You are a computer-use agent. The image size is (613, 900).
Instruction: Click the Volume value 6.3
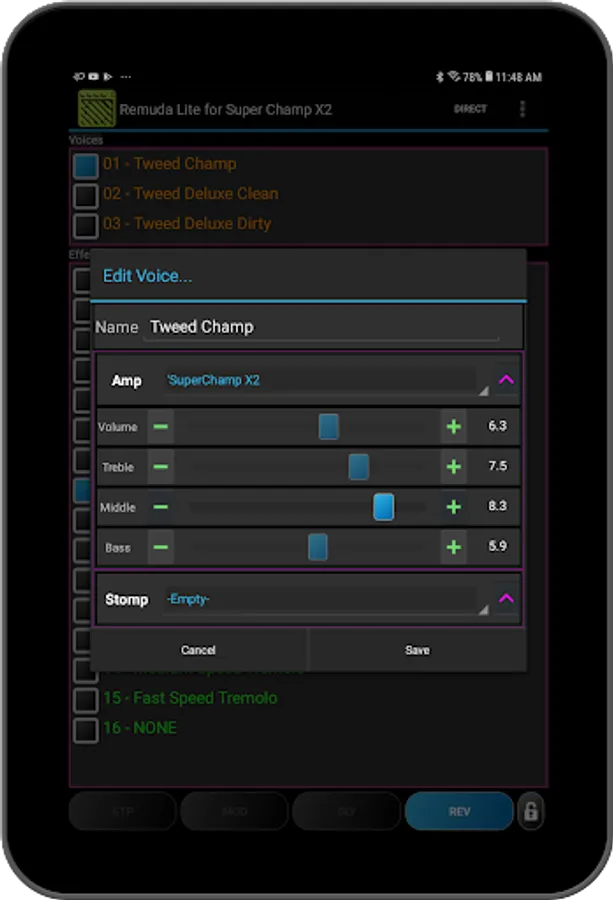[x=497, y=426]
